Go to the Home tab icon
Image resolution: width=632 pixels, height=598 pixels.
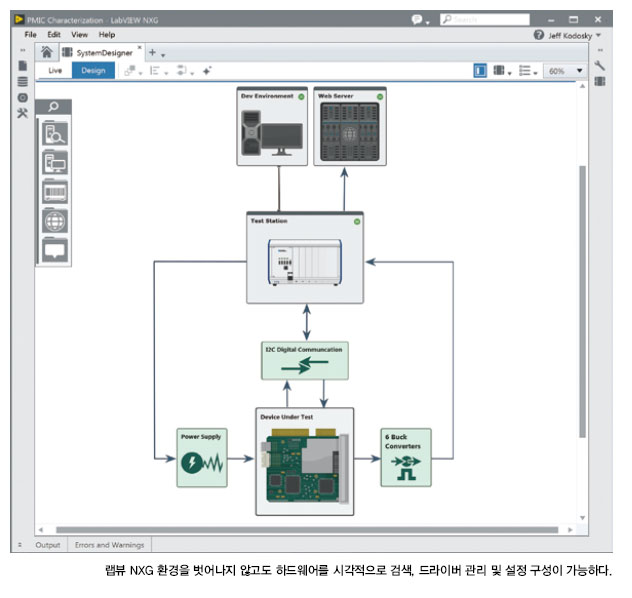tap(46, 52)
